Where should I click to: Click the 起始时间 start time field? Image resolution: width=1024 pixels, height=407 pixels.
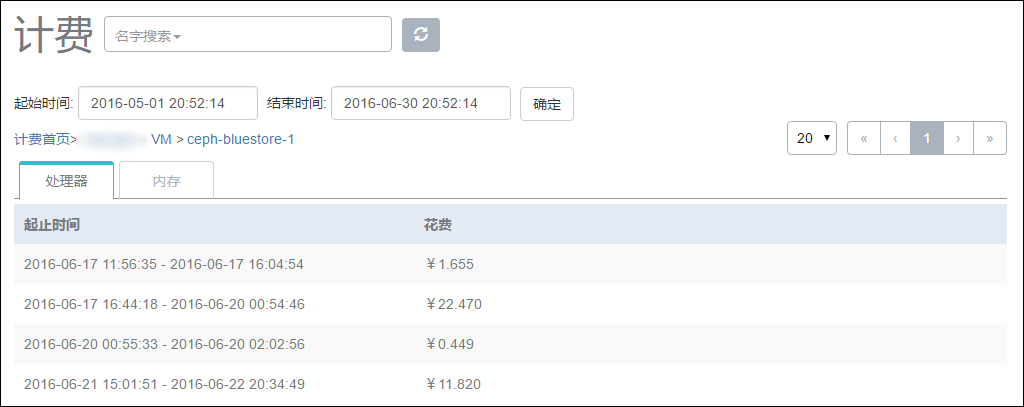pos(168,103)
